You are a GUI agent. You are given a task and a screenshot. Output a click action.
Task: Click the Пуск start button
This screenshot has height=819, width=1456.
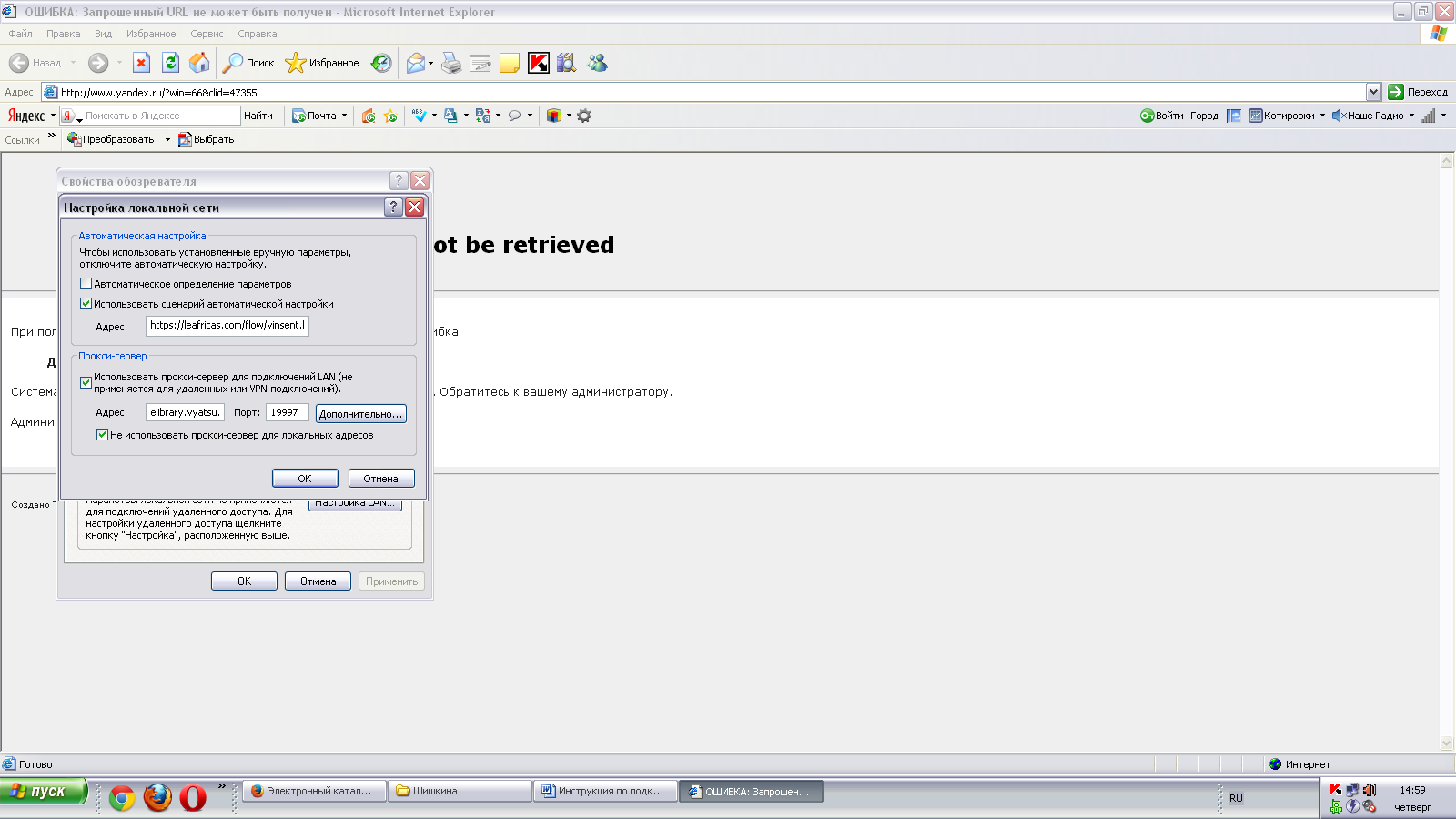pos(44,791)
